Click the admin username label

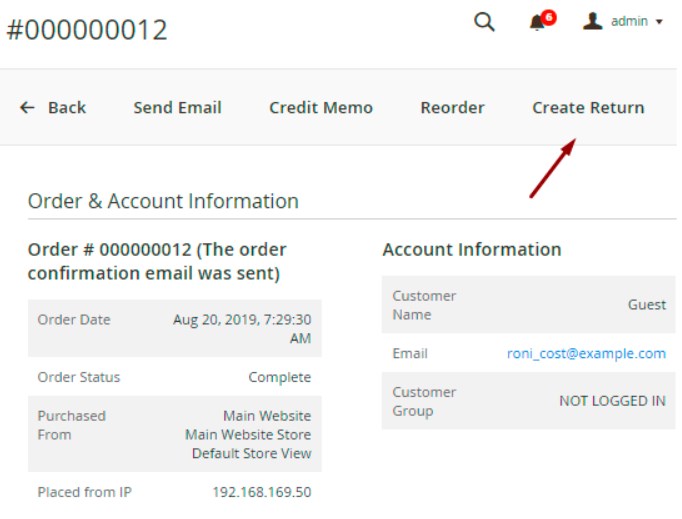[629, 21]
